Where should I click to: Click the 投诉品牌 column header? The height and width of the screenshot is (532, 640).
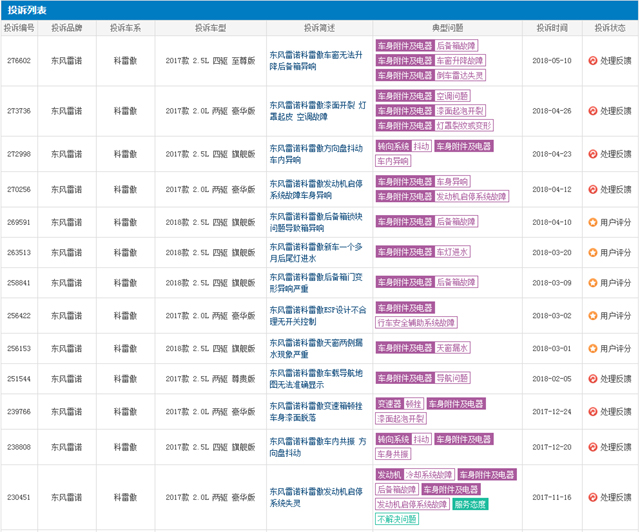coord(67,28)
